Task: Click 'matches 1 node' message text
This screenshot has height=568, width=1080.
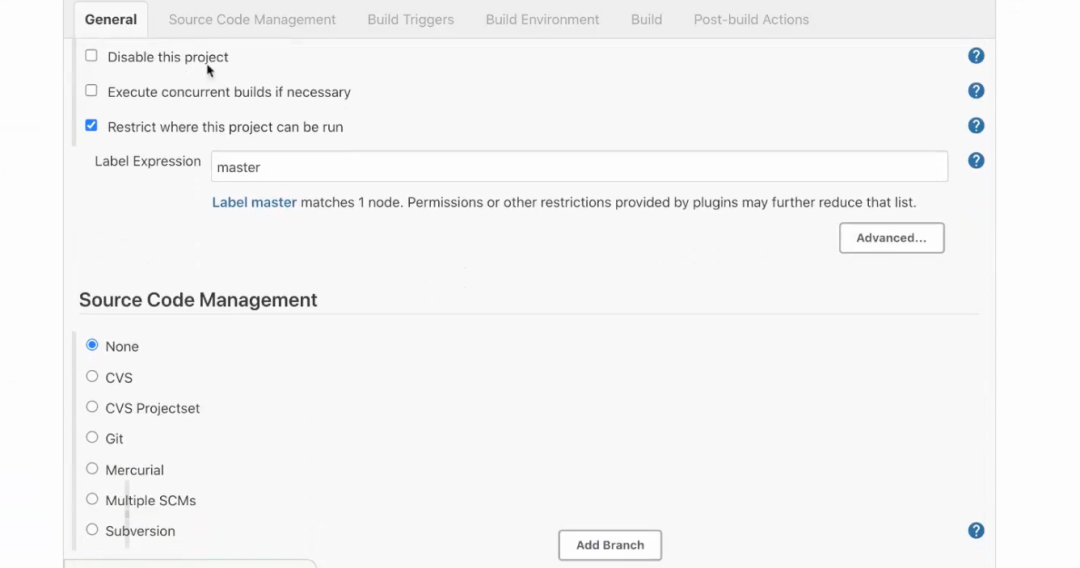Action: click(352, 202)
